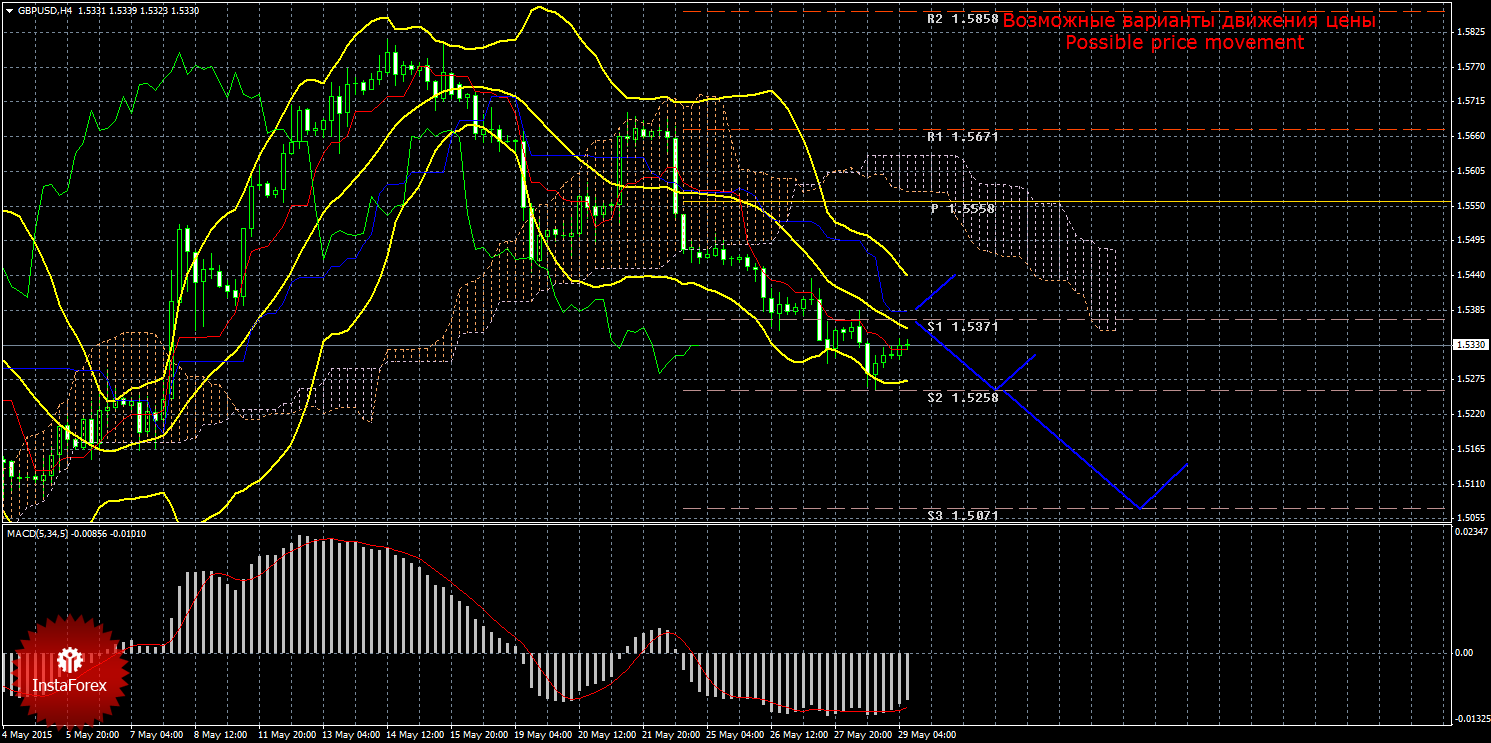Click '20 May 12:00' on the time axis
This screenshot has height=743, width=1491.
[x=606, y=735]
